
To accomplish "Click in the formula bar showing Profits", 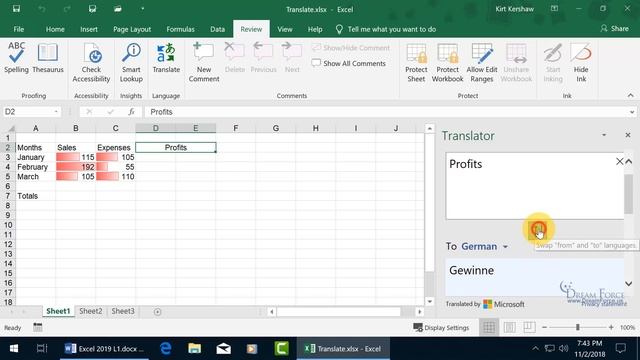I will tap(385, 112).
